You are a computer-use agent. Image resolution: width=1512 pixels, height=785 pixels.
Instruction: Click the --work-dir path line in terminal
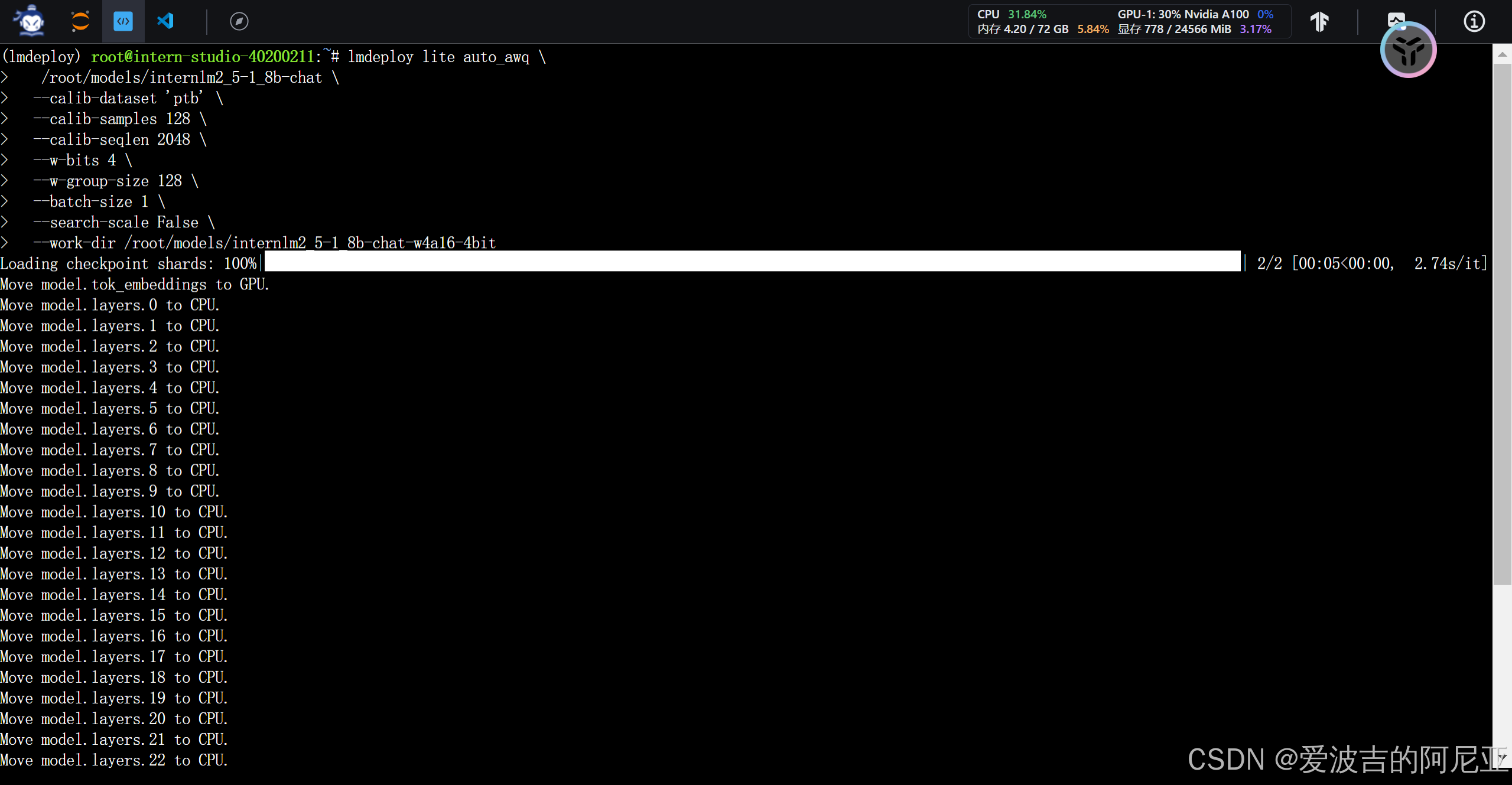pyautogui.click(x=265, y=243)
